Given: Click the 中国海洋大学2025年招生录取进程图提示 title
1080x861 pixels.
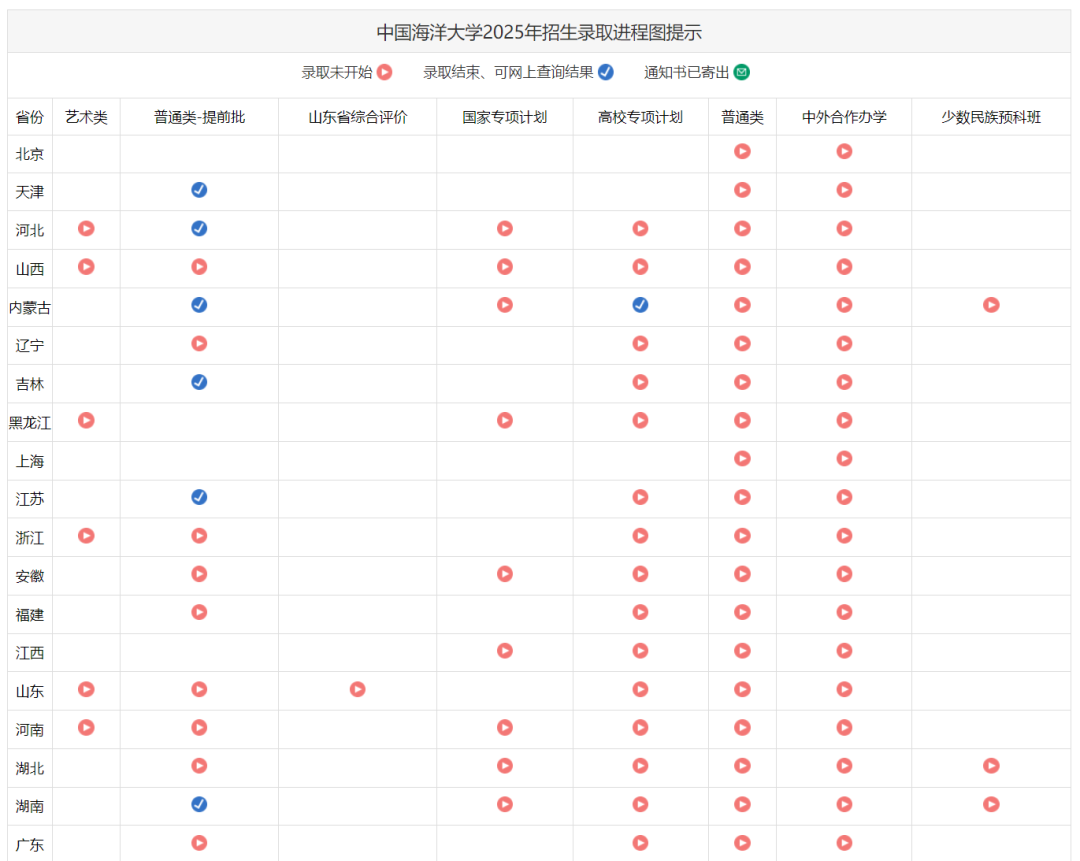Looking at the screenshot, I should tap(539, 32).
